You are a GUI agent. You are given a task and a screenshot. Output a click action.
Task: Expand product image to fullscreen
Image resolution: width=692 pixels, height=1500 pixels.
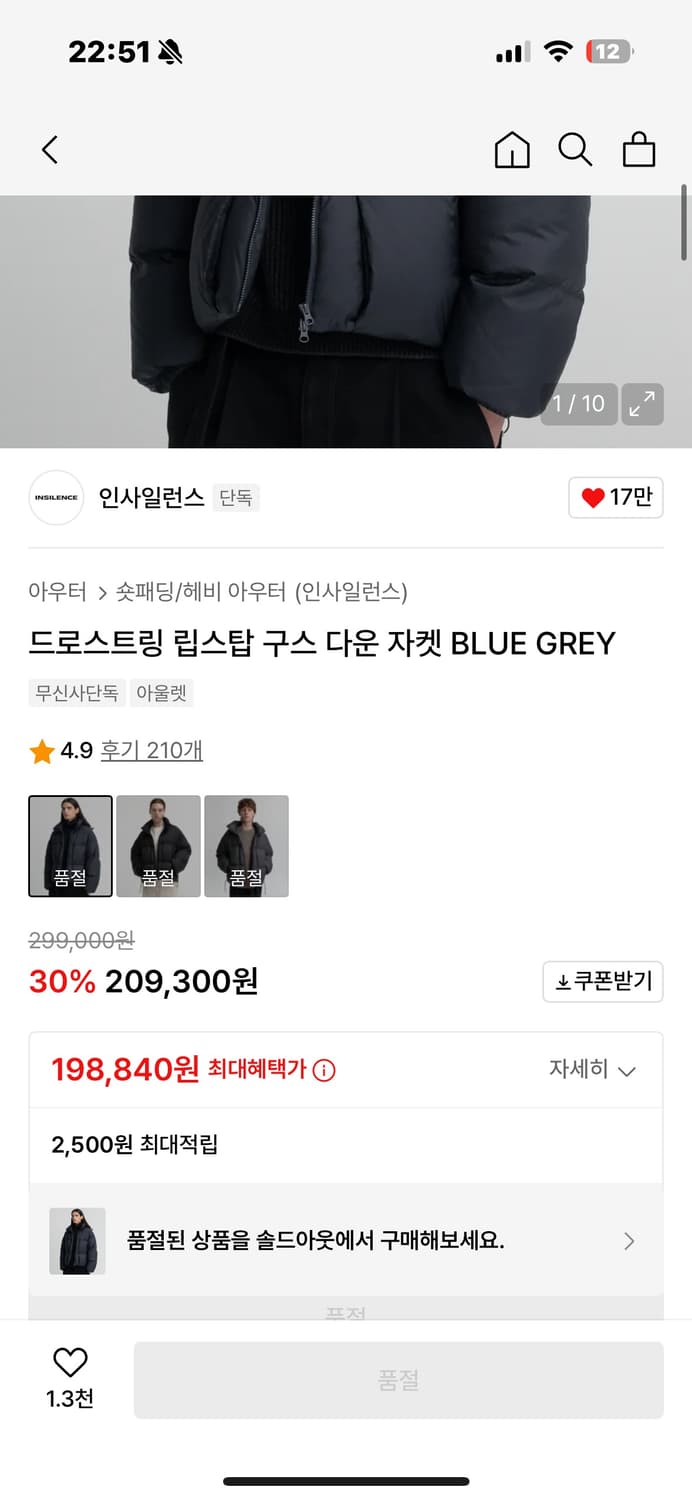tap(643, 404)
